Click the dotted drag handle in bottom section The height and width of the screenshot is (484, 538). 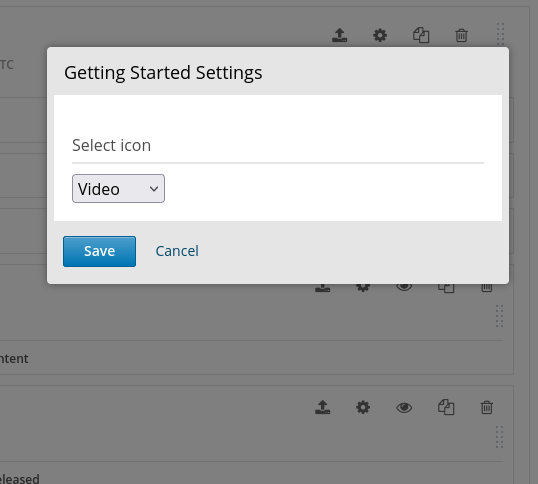point(500,437)
